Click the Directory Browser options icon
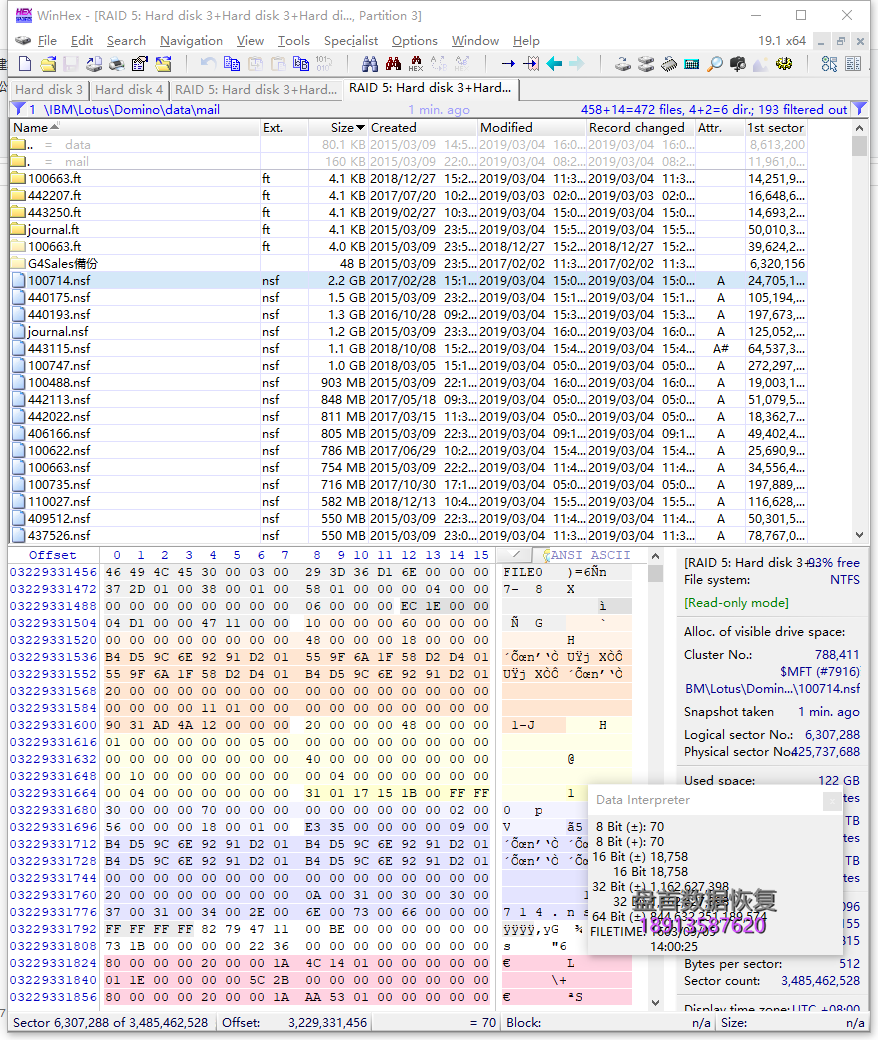 830,64
